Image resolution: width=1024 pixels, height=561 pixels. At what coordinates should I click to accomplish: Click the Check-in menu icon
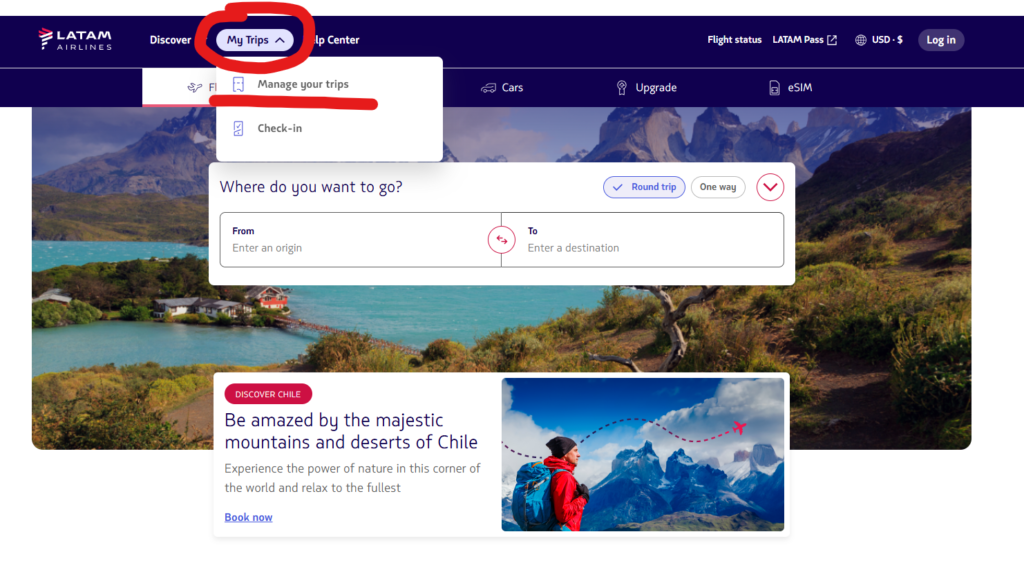click(238, 128)
